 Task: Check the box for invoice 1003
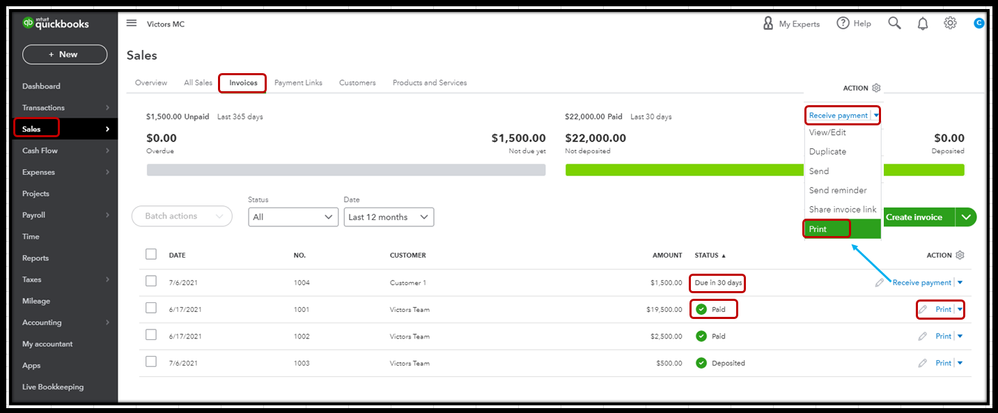coord(151,361)
